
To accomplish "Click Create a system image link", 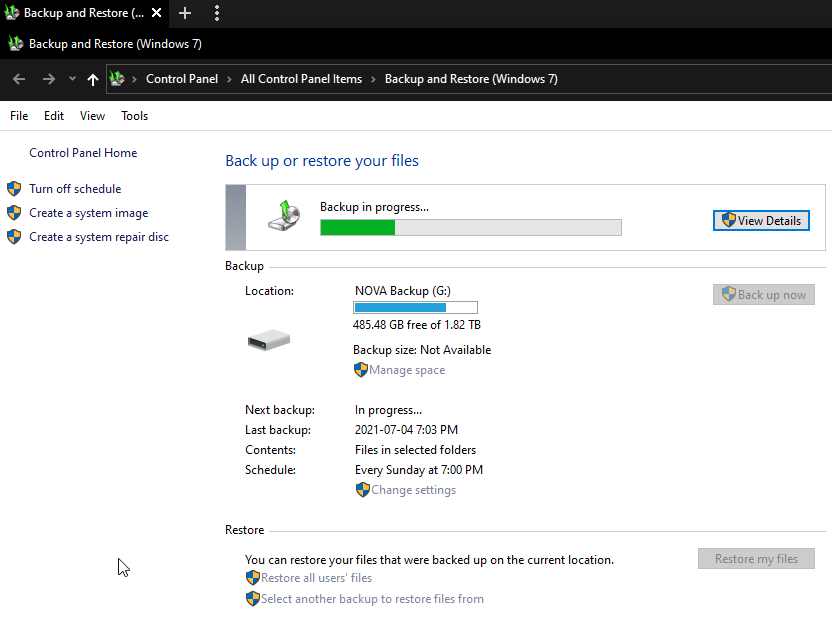I will pyautogui.click(x=89, y=213).
